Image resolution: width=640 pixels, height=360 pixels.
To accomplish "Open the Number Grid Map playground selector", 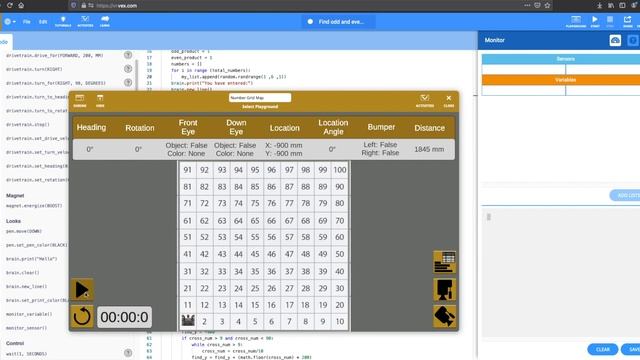I will (x=260, y=98).
